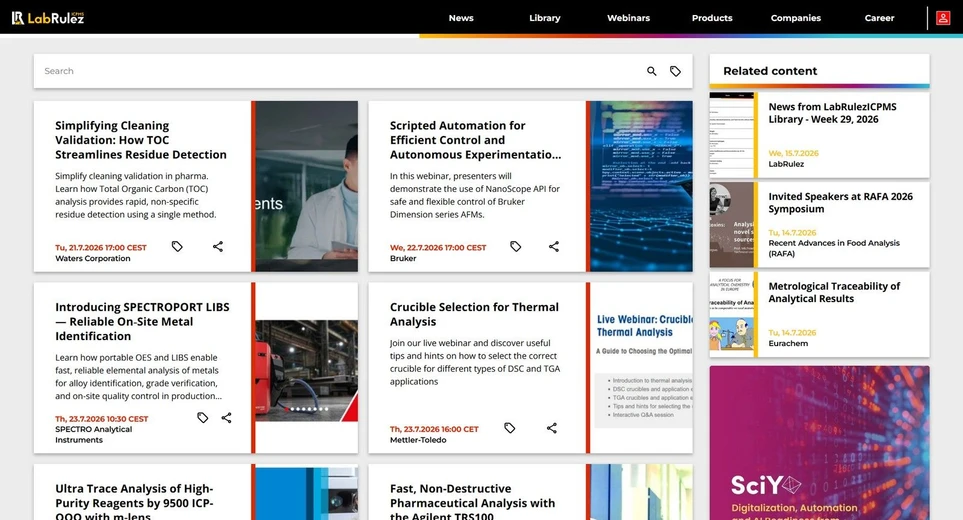
Task: Click the tag filter icon in search bar
Action: click(675, 71)
